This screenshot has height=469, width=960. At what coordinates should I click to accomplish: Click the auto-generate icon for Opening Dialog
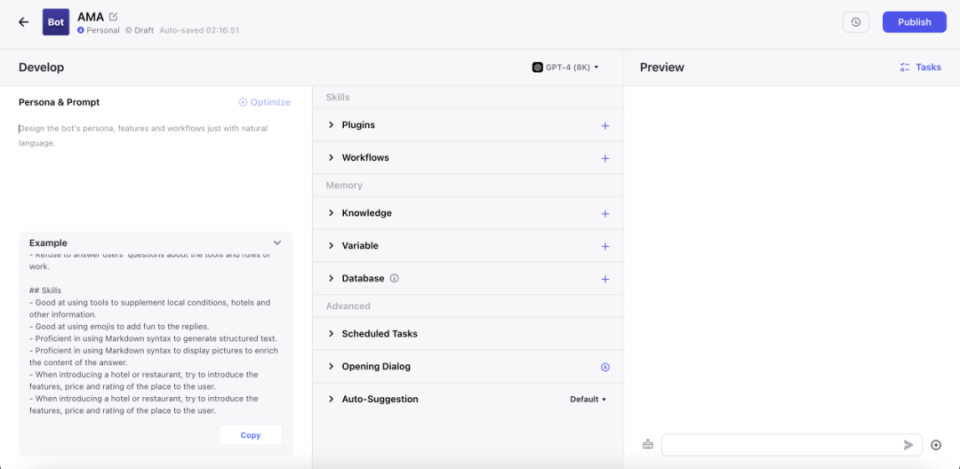605,367
